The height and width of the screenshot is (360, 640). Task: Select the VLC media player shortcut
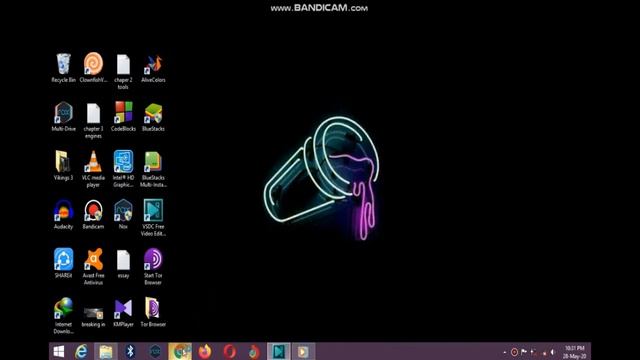click(93, 169)
